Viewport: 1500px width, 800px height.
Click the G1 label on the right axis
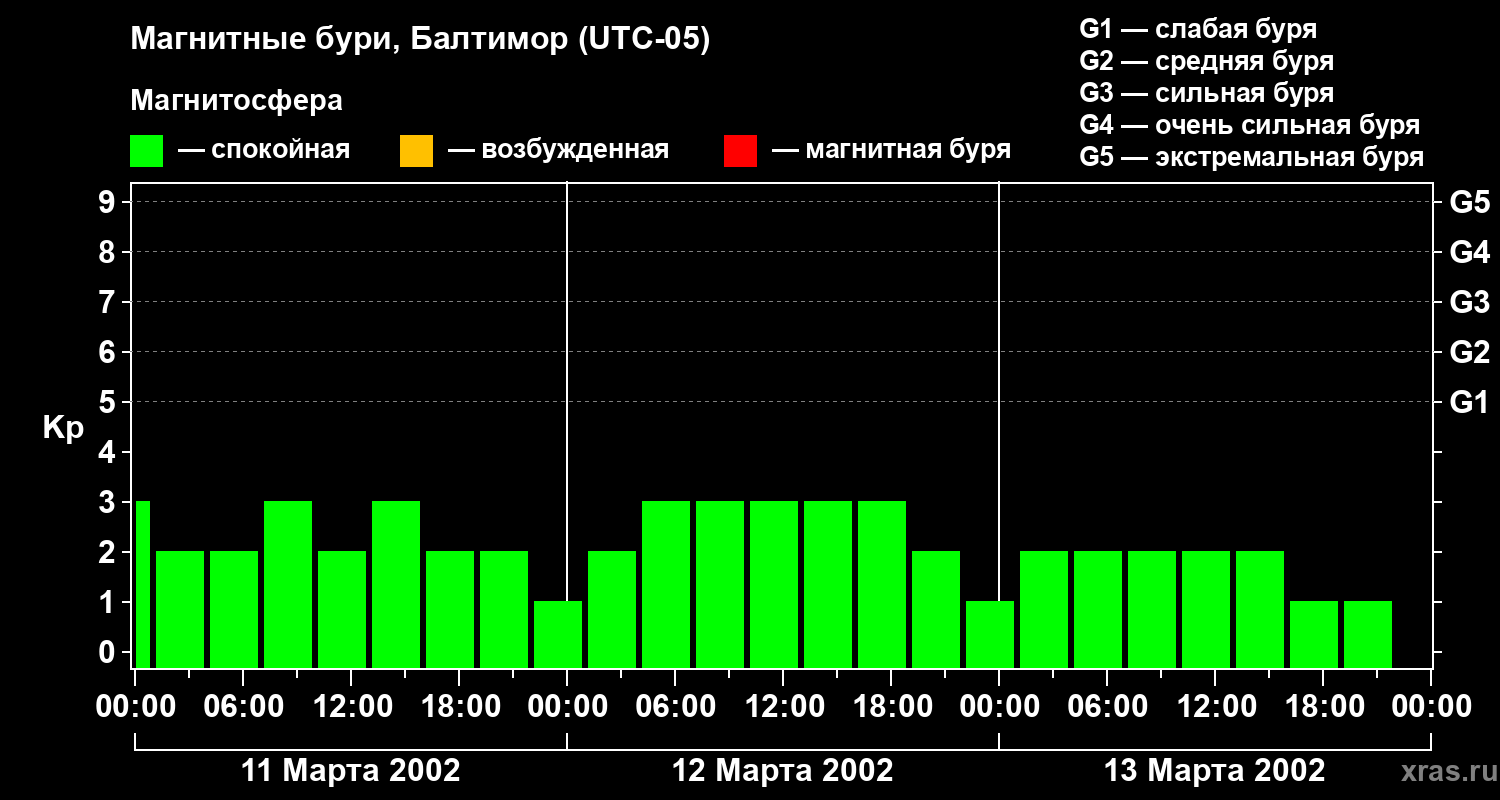point(1470,402)
